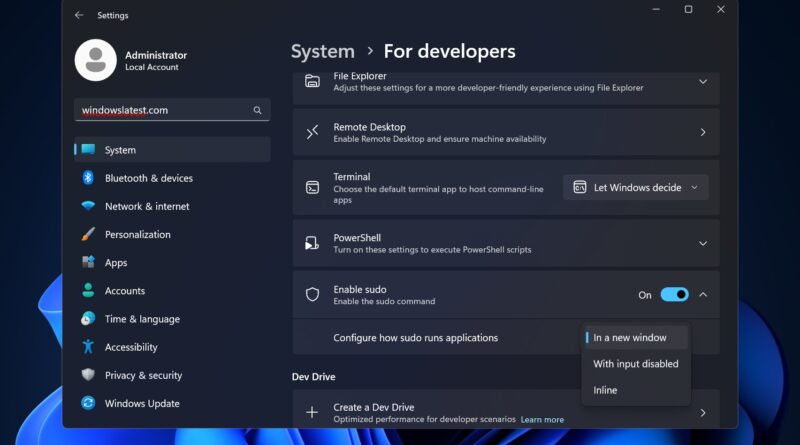Open Bluetooth & devices settings
The height and width of the screenshot is (445, 800).
coord(172,178)
